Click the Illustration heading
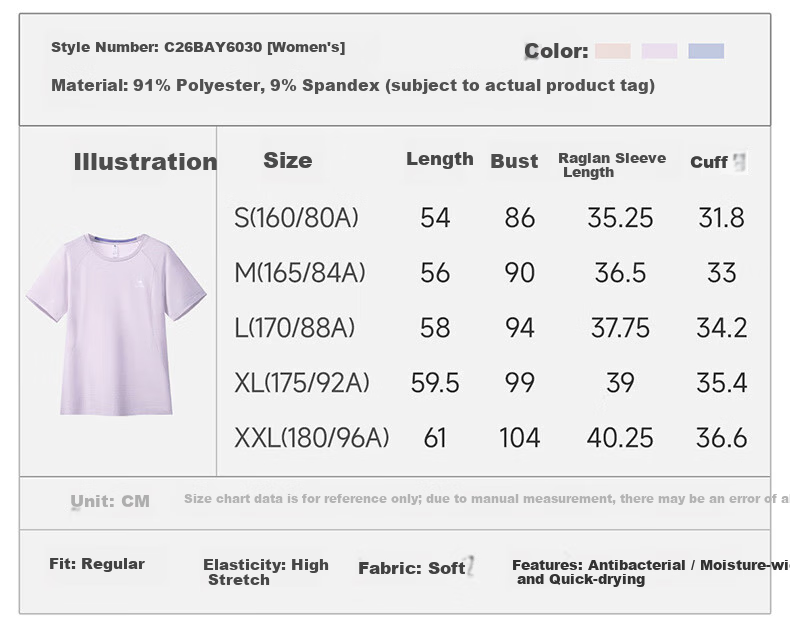The image size is (790, 634). (x=145, y=162)
